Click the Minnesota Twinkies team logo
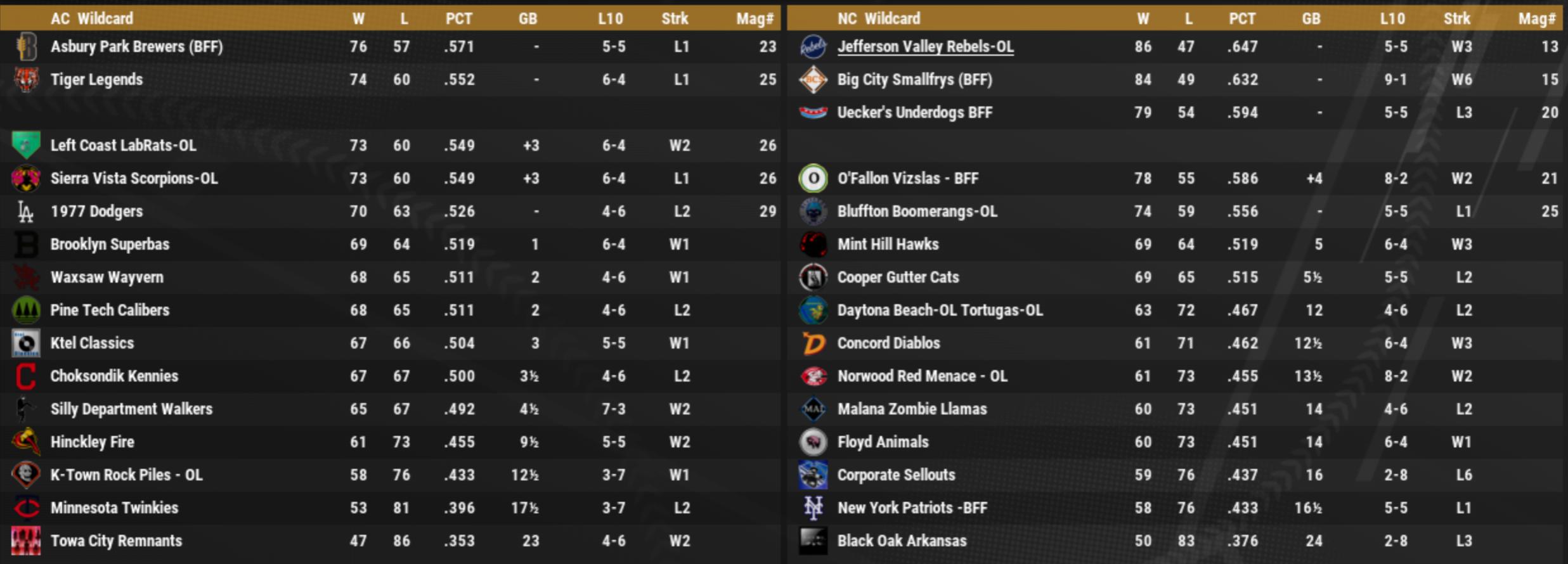Image resolution: width=1568 pixels, height=564 pixels. tap(26, 508)
